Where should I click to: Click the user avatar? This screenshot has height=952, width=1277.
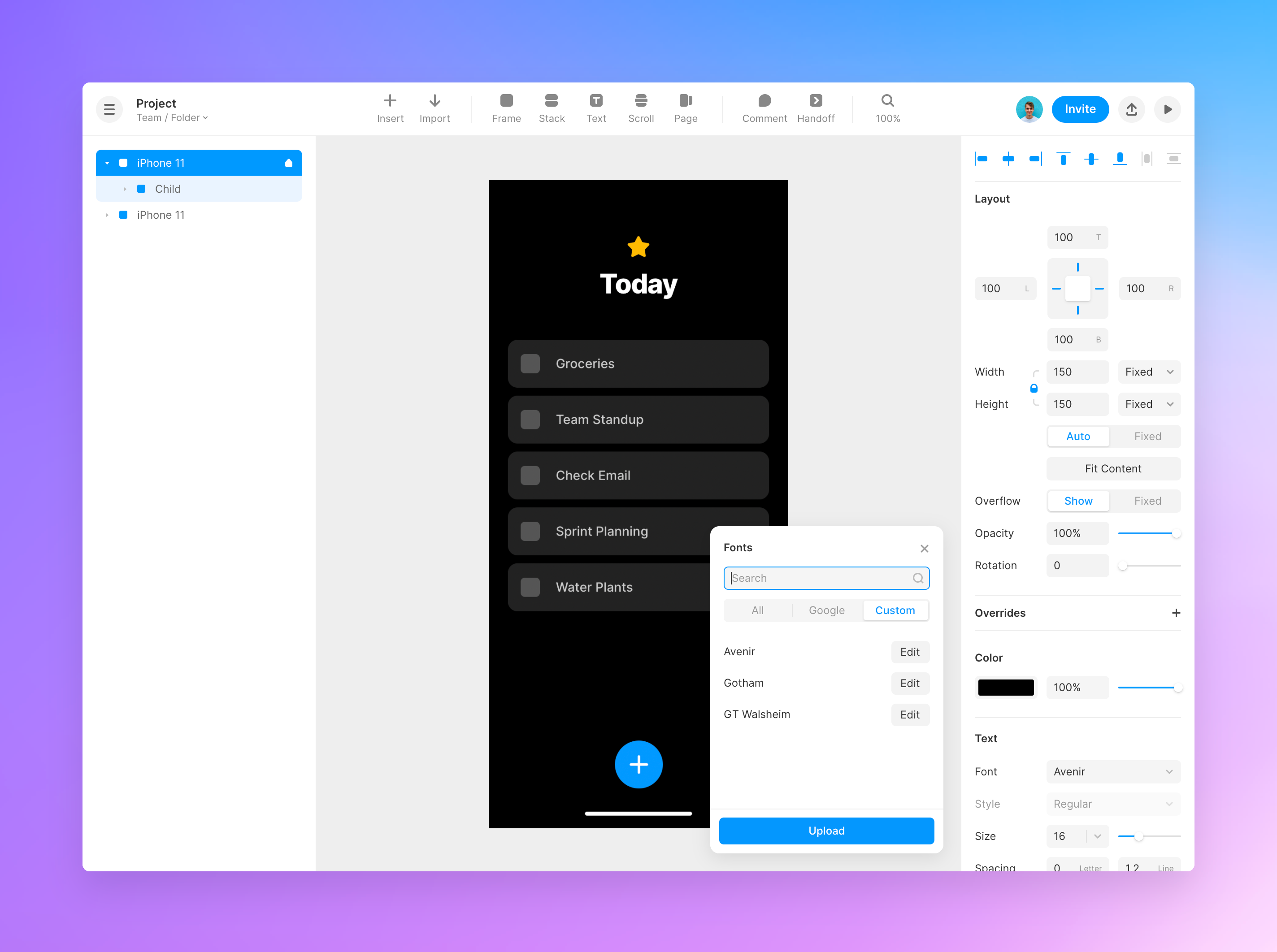pos(1029,109)
